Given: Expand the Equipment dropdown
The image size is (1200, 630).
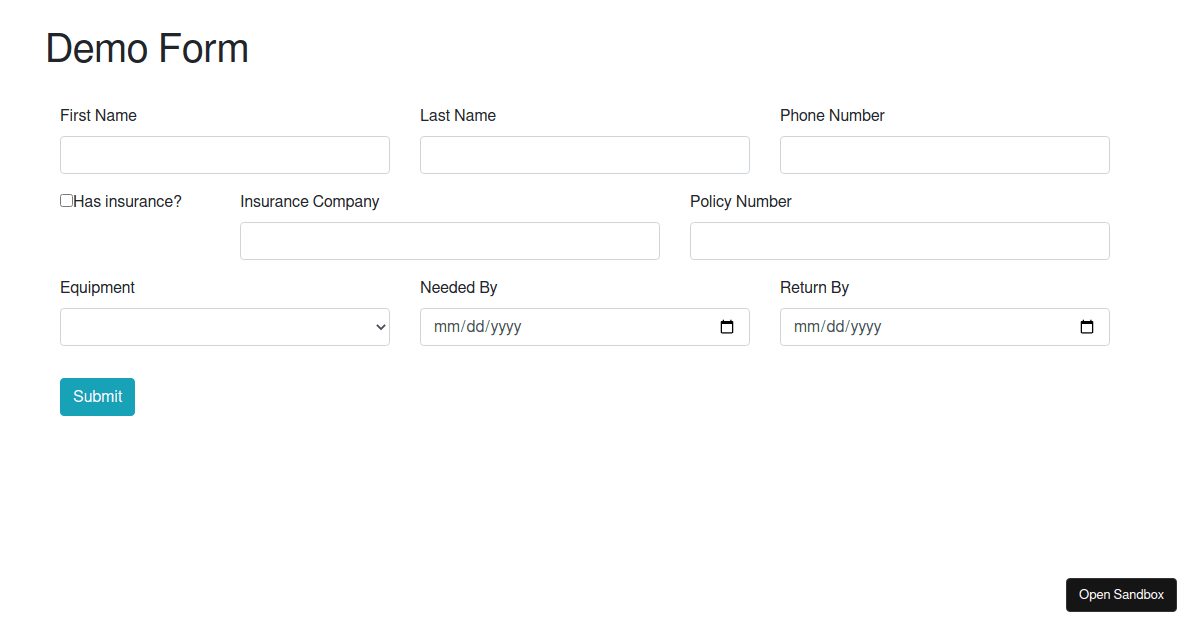Looking at the screenshot, I should tap(225, 327).
